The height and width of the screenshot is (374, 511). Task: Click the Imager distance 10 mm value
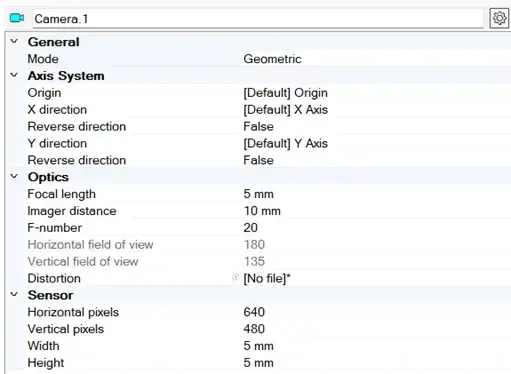click(x=262, y=211)
